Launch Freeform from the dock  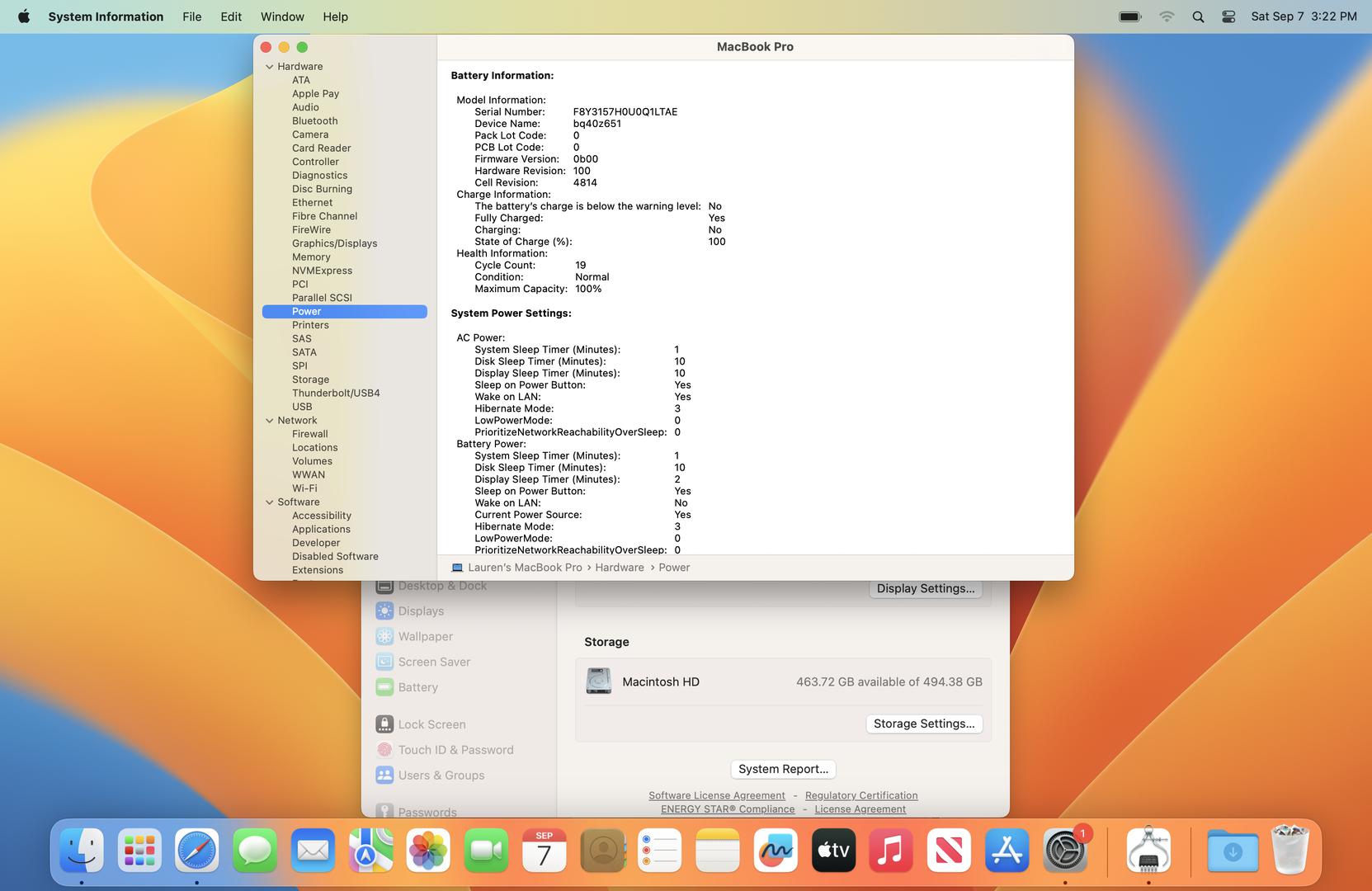[775, 851]
